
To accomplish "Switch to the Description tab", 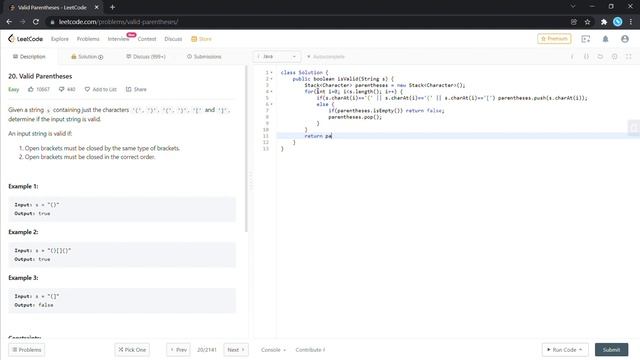I will pyautogui.click(x=29, y=57).
